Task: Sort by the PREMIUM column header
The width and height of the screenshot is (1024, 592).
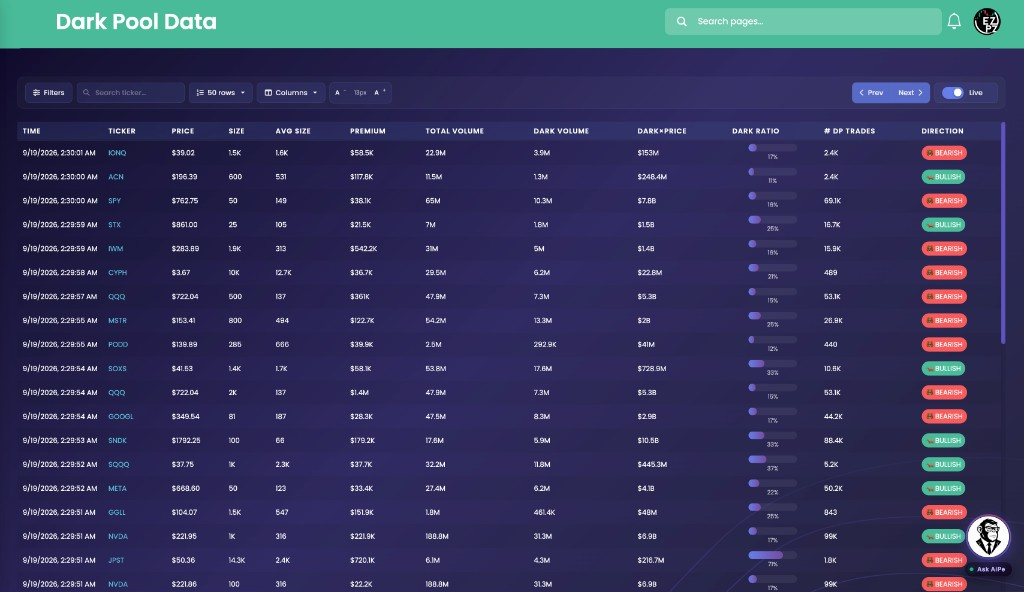Action: 368,131
